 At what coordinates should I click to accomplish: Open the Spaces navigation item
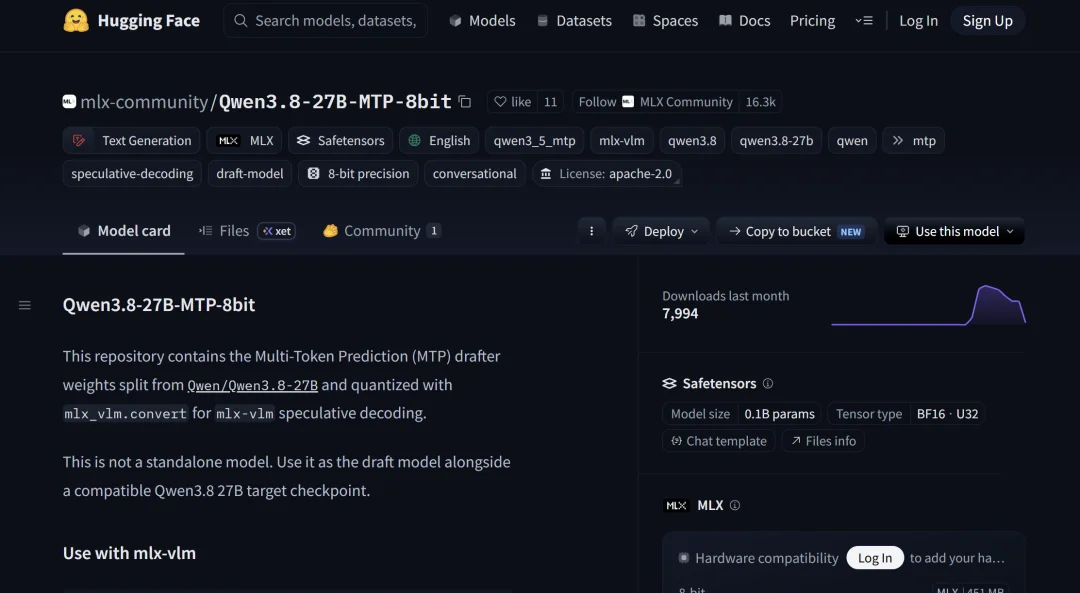click(665, 21)
